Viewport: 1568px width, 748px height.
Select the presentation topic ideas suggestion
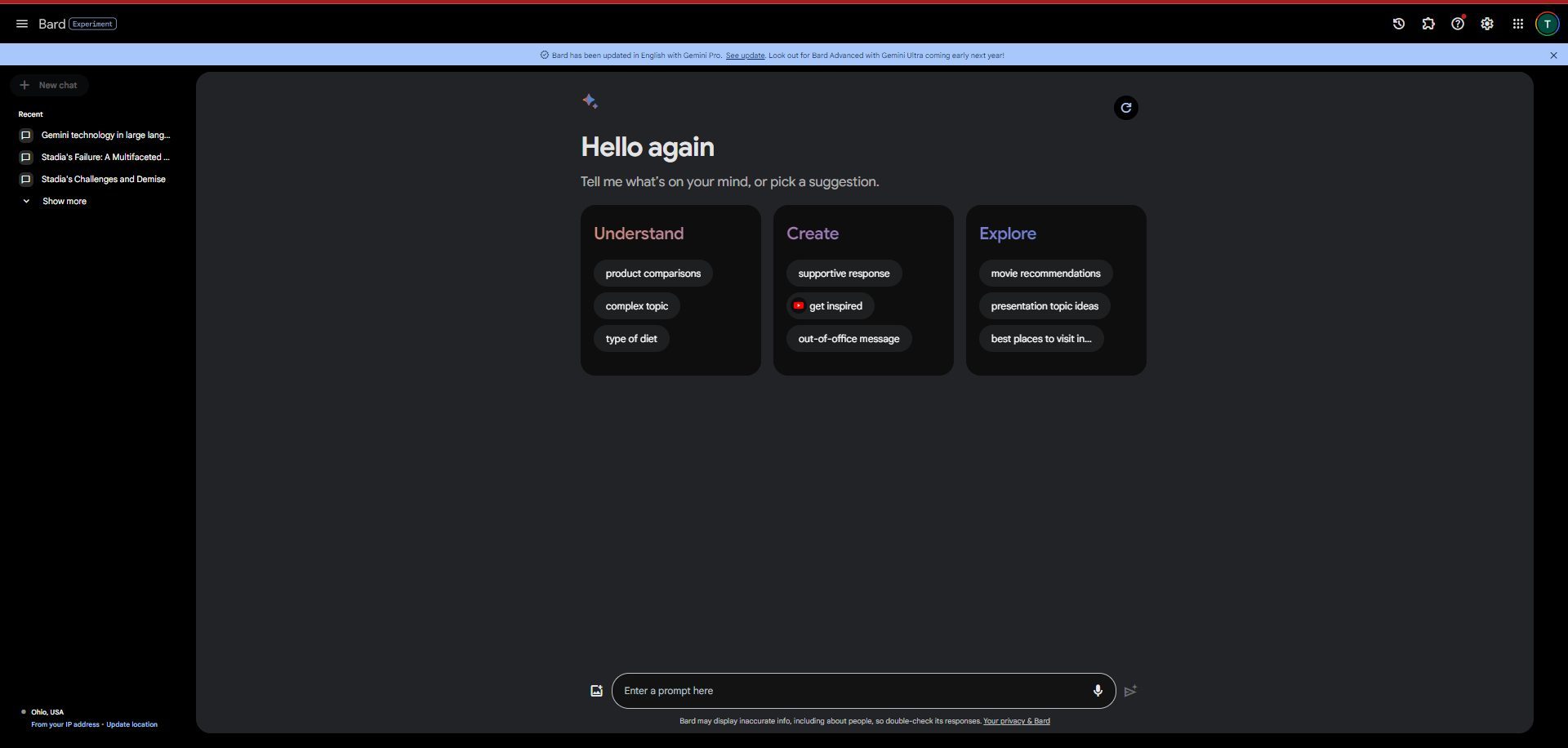point(1045,306)
